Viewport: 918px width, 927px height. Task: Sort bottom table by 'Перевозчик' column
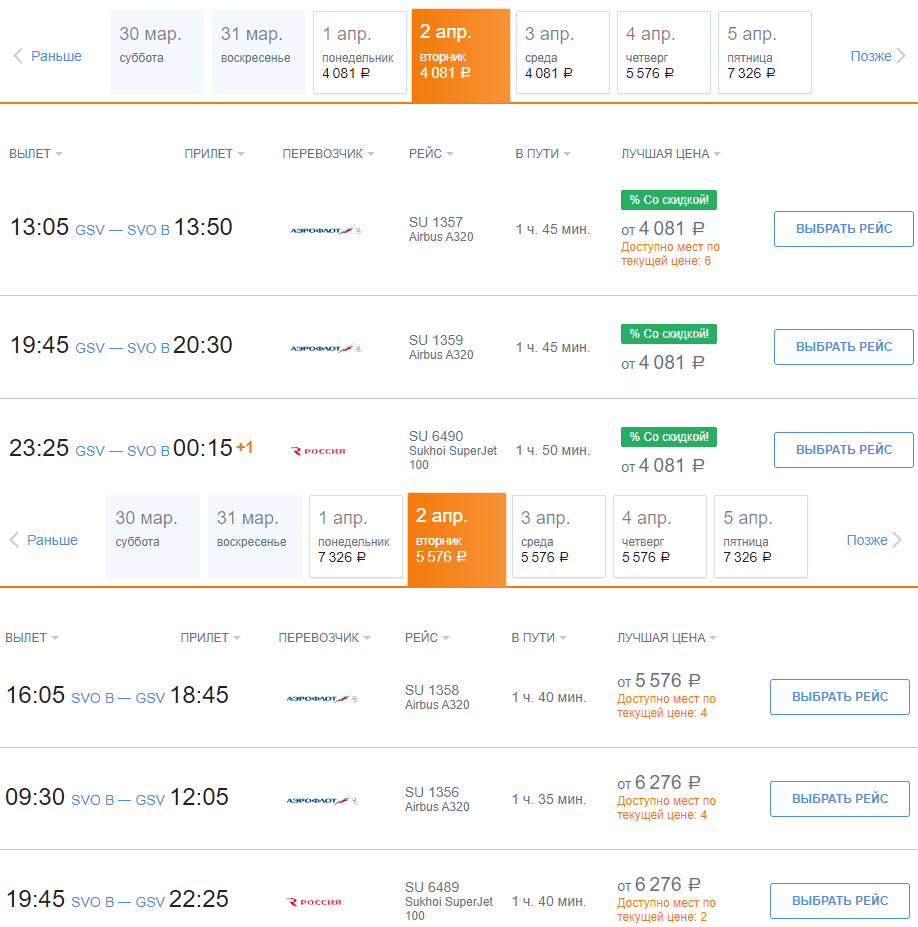point(324,638)
